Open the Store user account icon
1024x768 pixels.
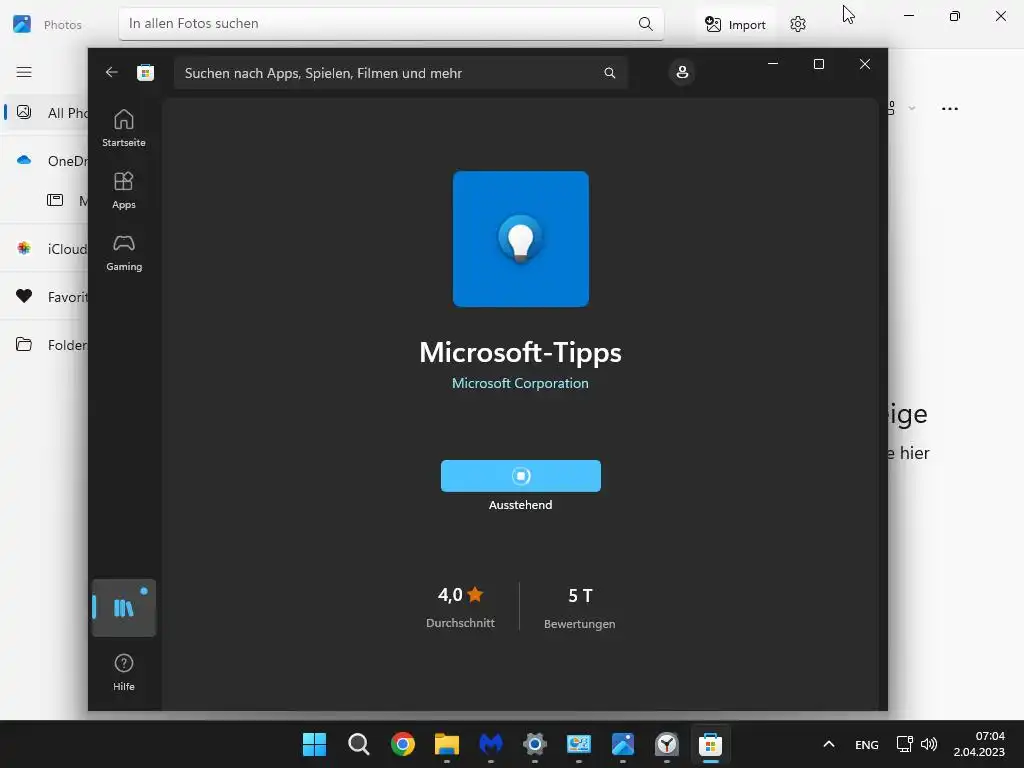point(682,72)
